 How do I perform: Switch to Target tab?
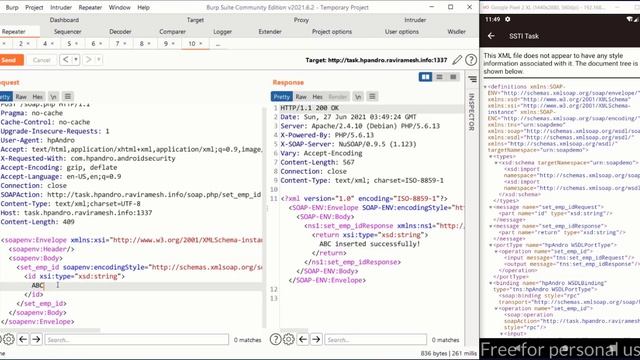[195, 20]
